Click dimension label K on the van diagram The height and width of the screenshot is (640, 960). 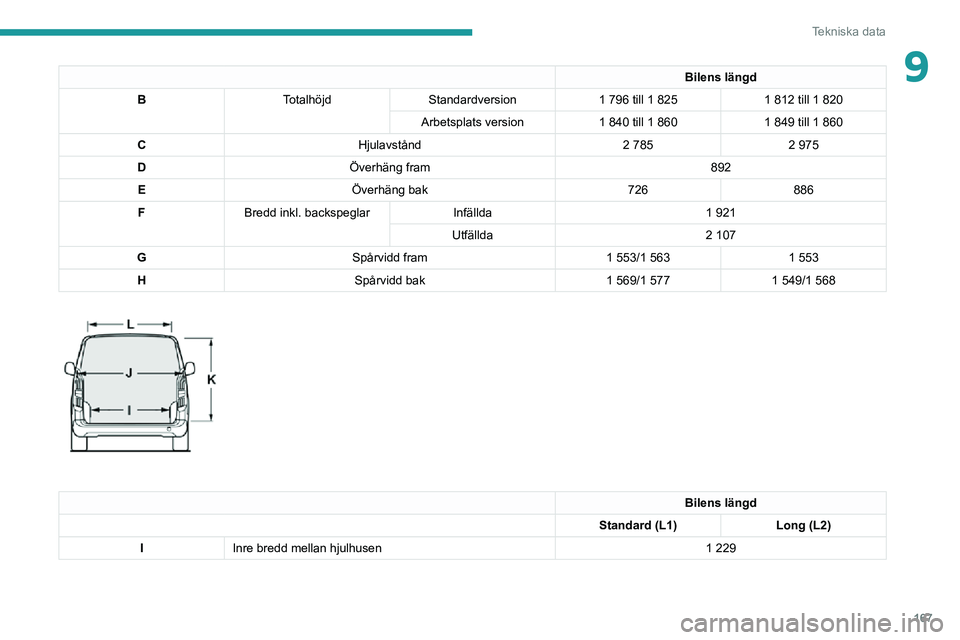coord(211,380)
